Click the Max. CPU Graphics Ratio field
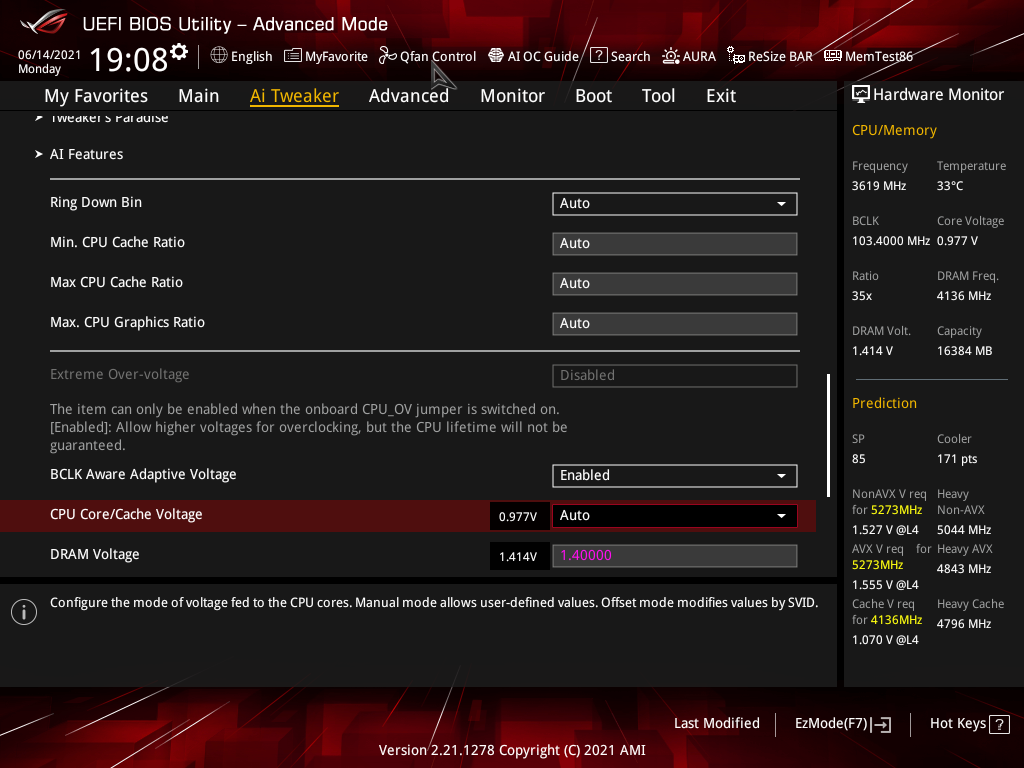 coord(674,323)
